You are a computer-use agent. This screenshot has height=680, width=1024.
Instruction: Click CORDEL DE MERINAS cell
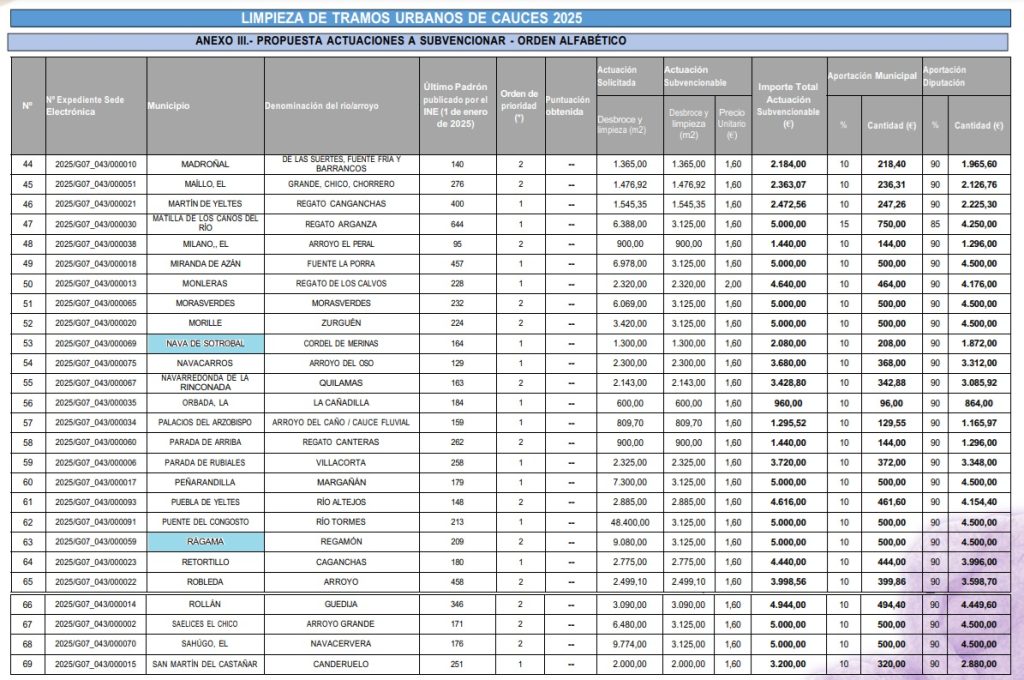[x=341, y=343]
